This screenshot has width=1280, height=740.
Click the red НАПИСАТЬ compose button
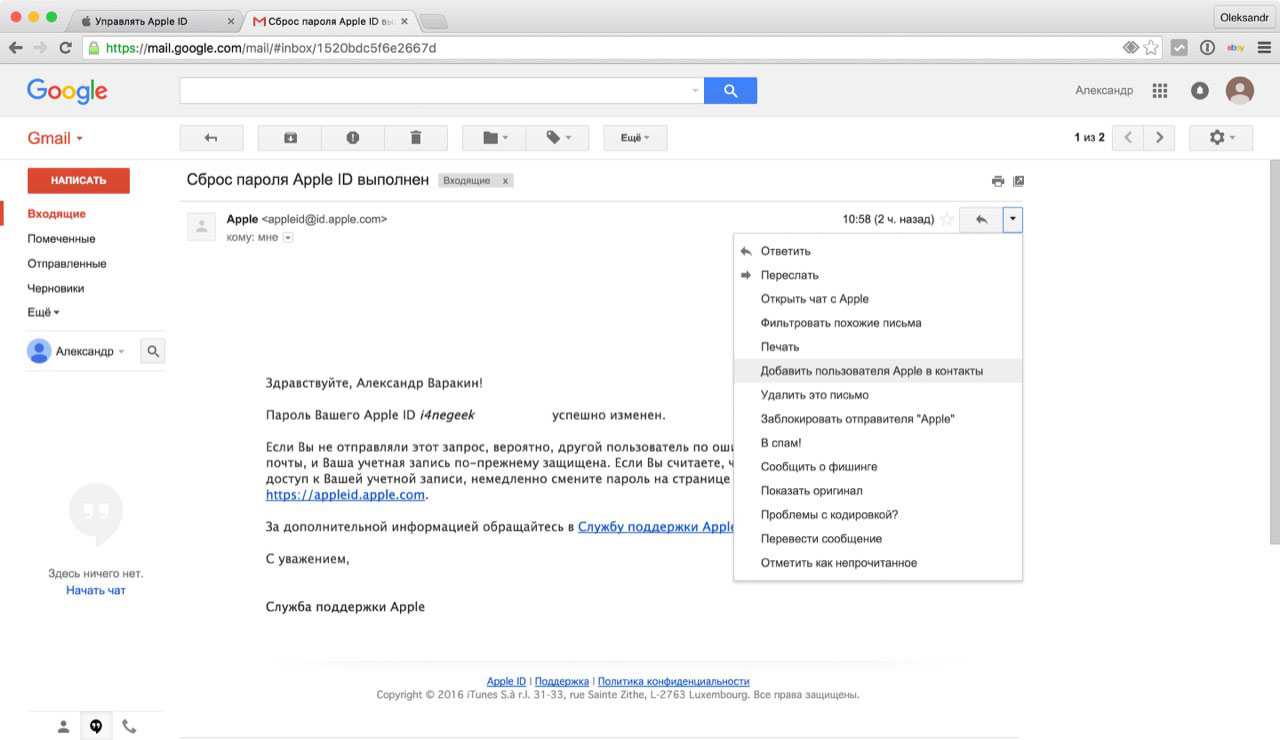[x=78, y=180]
